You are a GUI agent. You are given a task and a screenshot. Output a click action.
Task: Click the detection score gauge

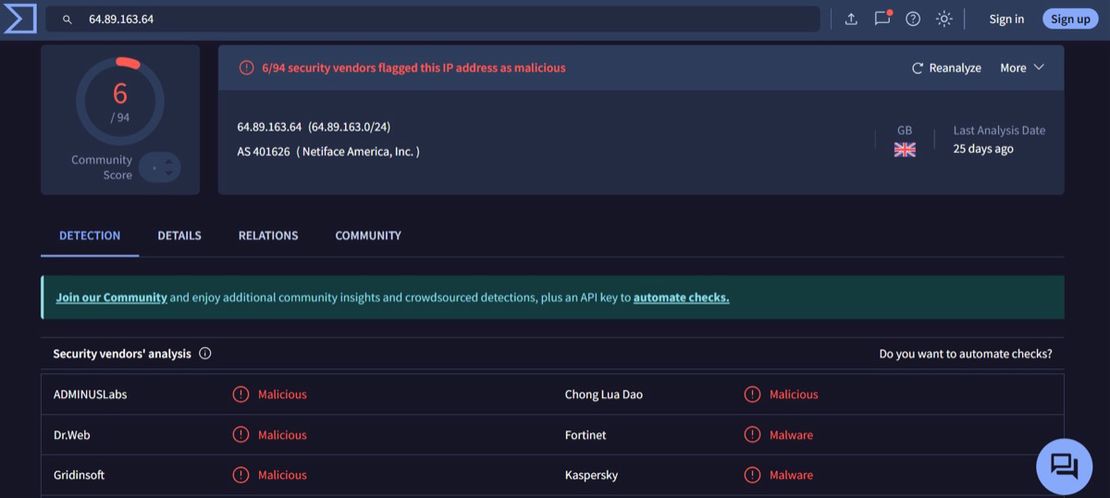click(120, 101)
